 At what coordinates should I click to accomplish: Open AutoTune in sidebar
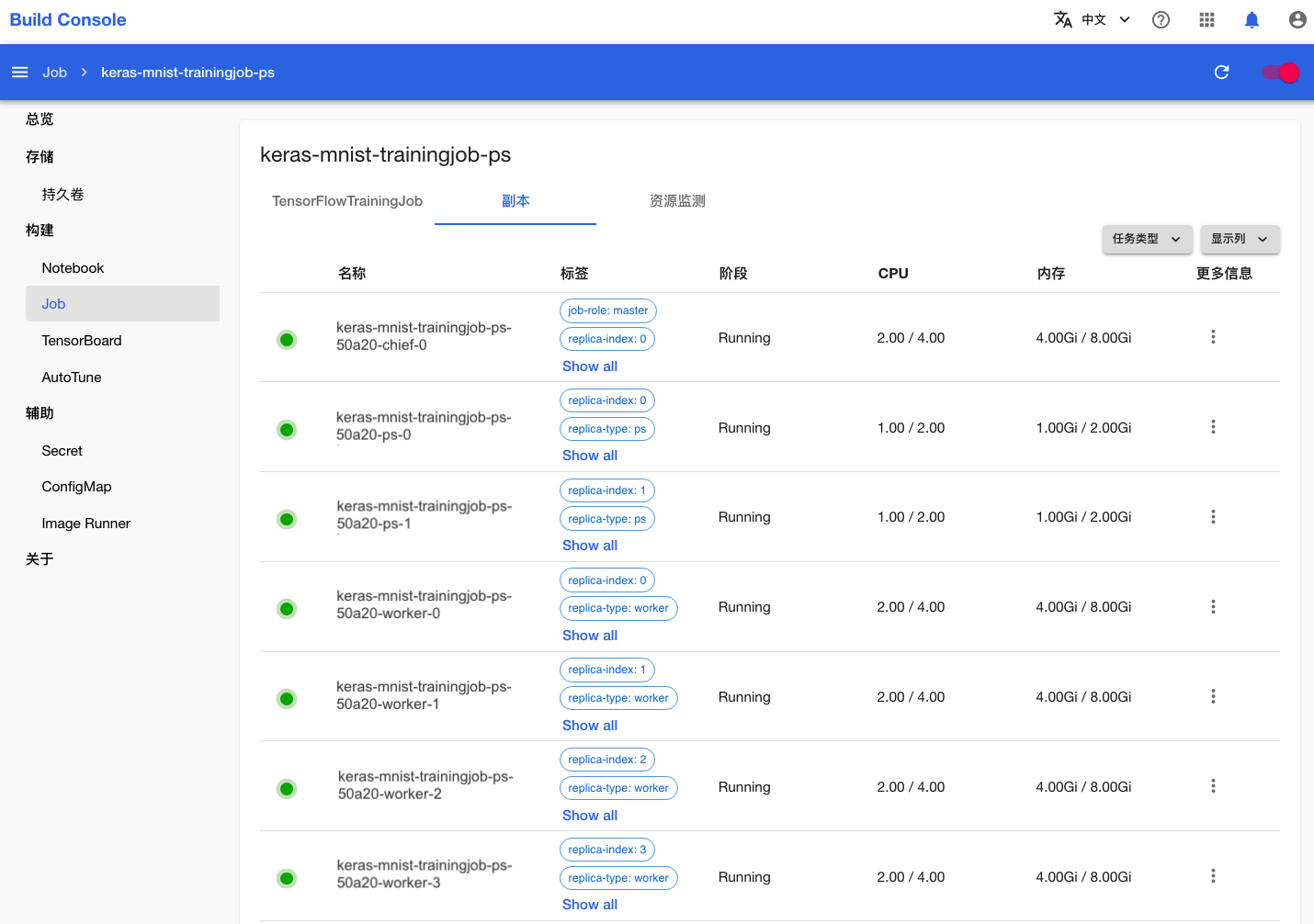click(72, 377)
